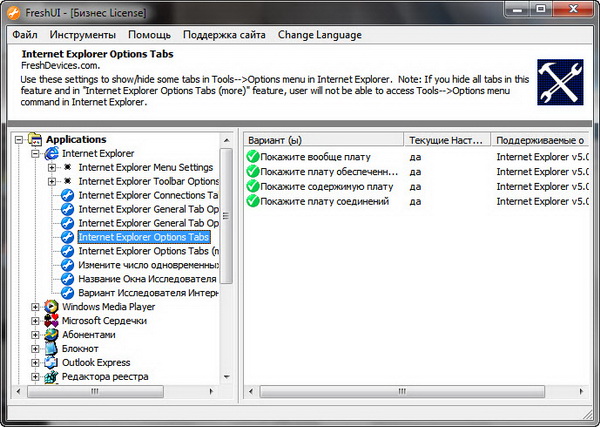
Task: Click the Outlook Express tree icon
Action: tap(52, 363)
